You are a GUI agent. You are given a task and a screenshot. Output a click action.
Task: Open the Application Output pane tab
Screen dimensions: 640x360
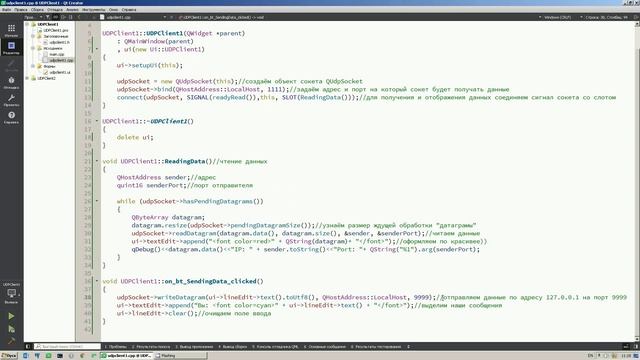point(194,347)
